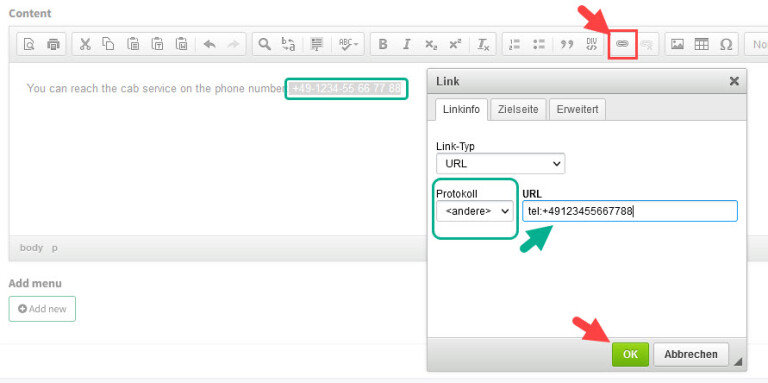Click the cab service sentence text
The height and width of the screenshot is (383, 768).
156,89
